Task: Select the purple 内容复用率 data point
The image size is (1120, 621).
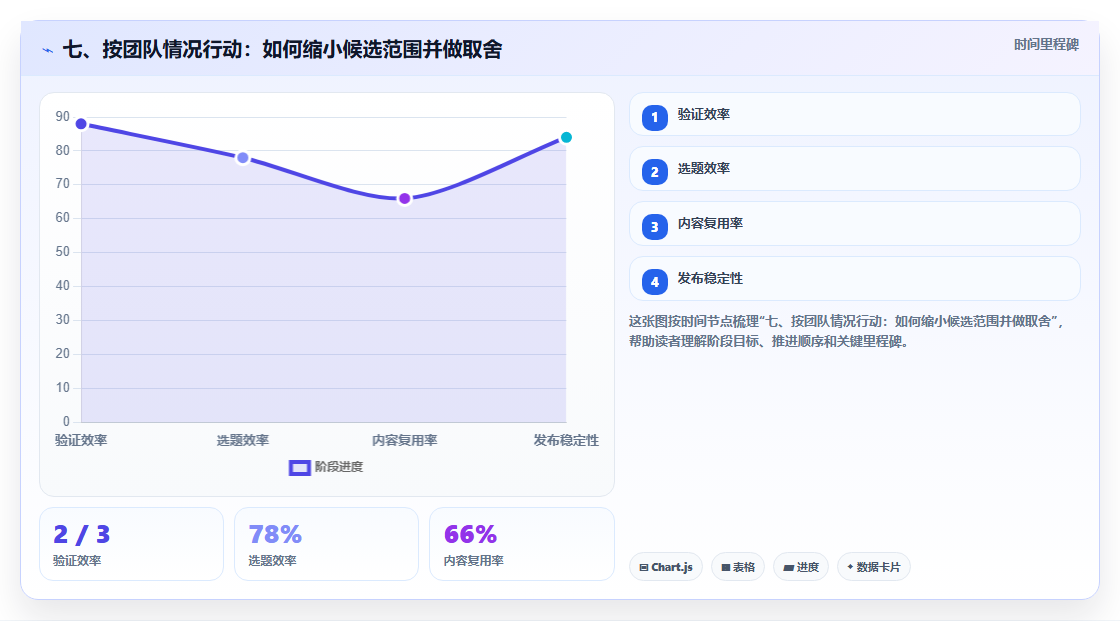Action: point(404,198)
